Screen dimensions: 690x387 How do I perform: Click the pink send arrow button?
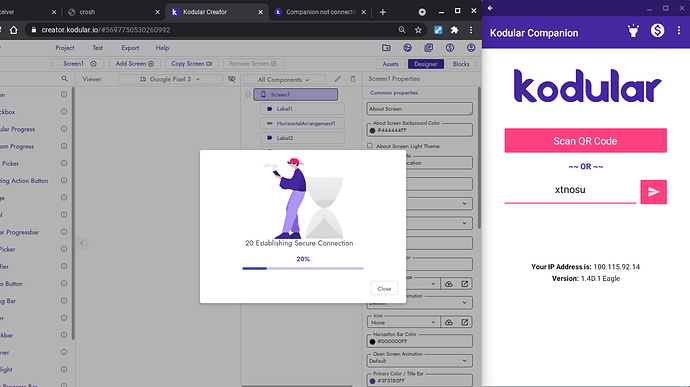[653, 192]
